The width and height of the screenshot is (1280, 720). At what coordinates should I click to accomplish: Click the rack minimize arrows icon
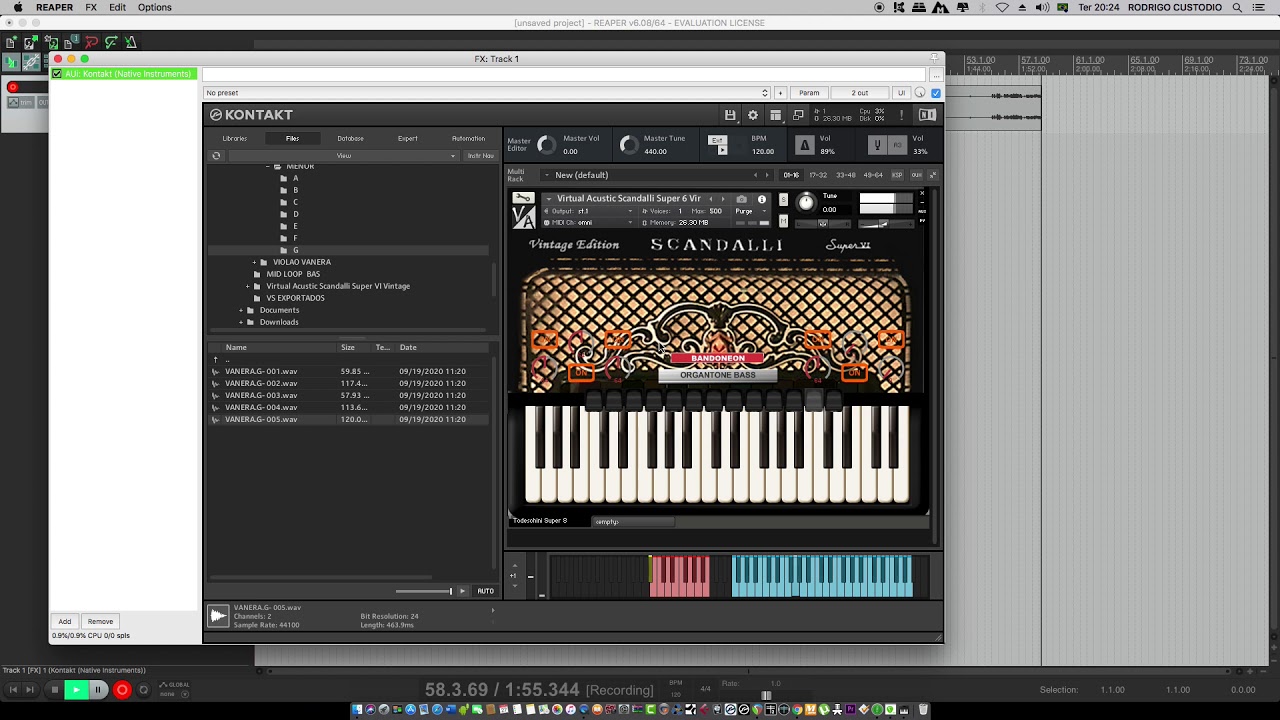pyautogui.click(x=932, y=175)
